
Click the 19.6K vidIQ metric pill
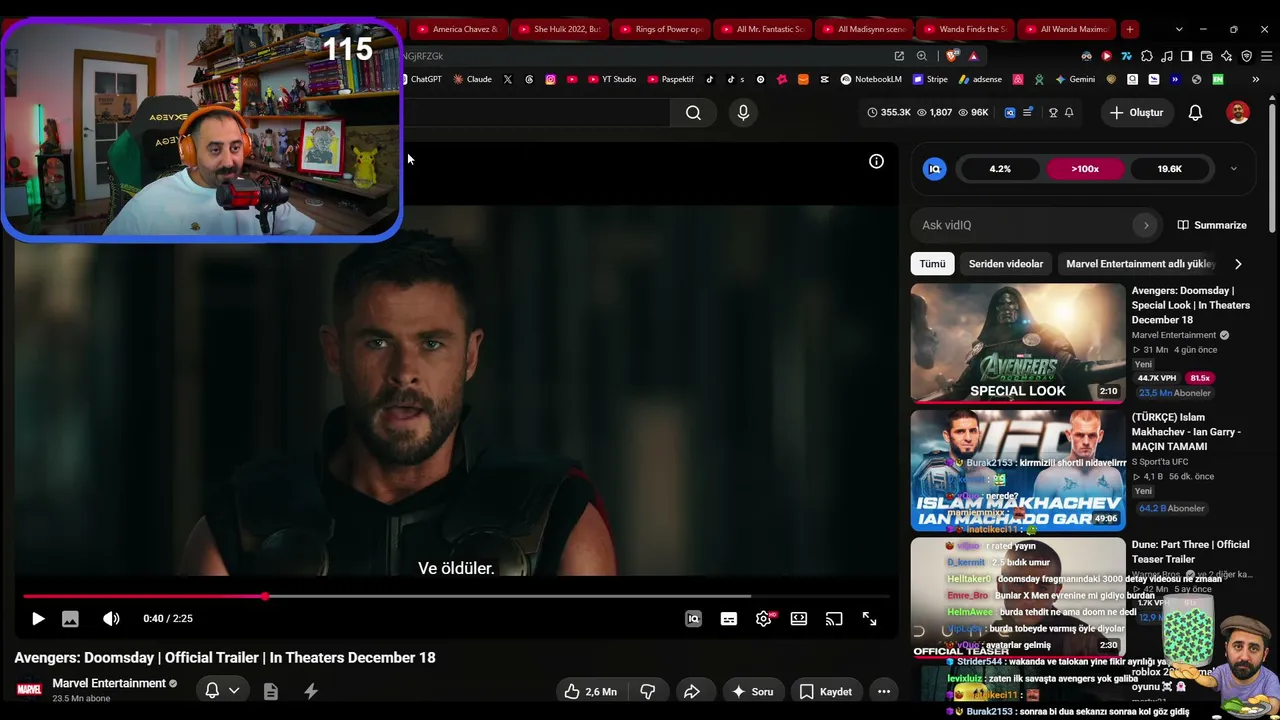point(1170,169)
